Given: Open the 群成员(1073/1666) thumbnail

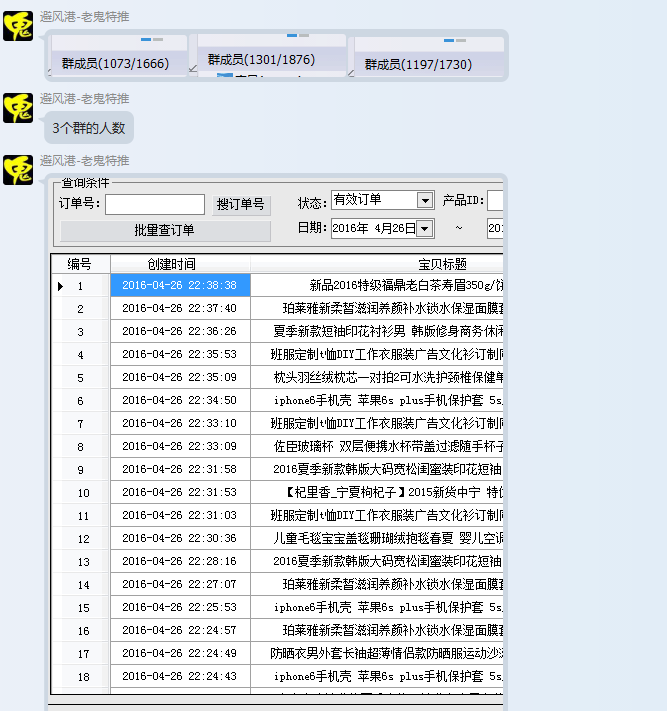Looking at the screenshot, I should coord(119,56).
